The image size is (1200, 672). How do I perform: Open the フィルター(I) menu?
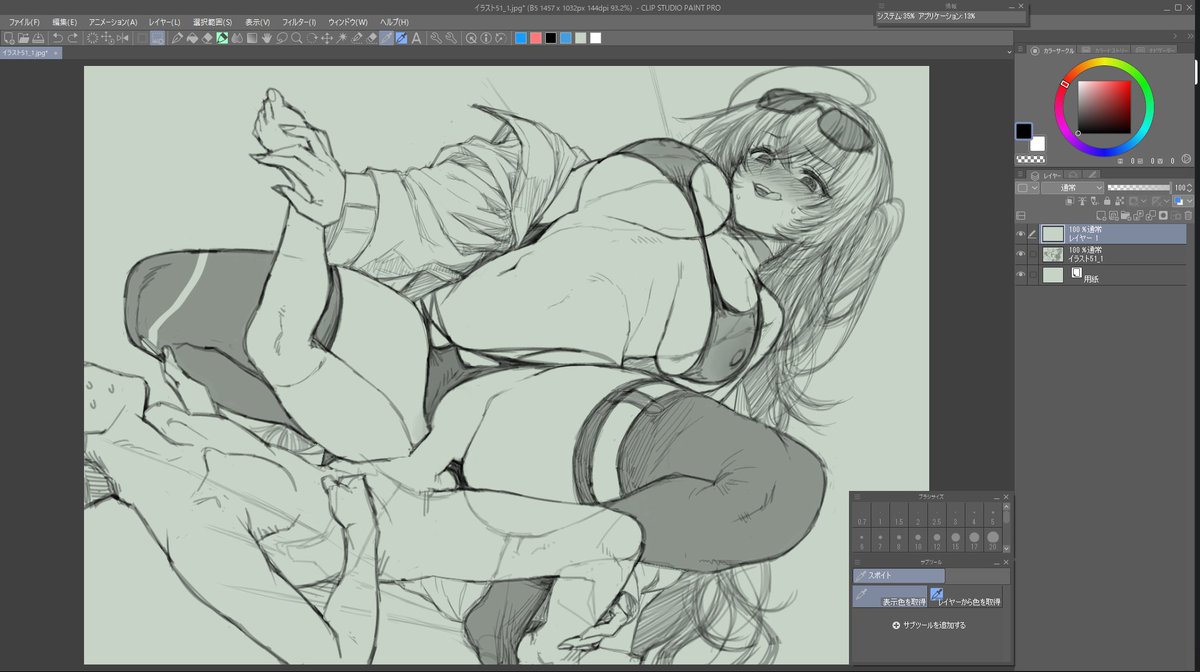(x=299, y=22)
